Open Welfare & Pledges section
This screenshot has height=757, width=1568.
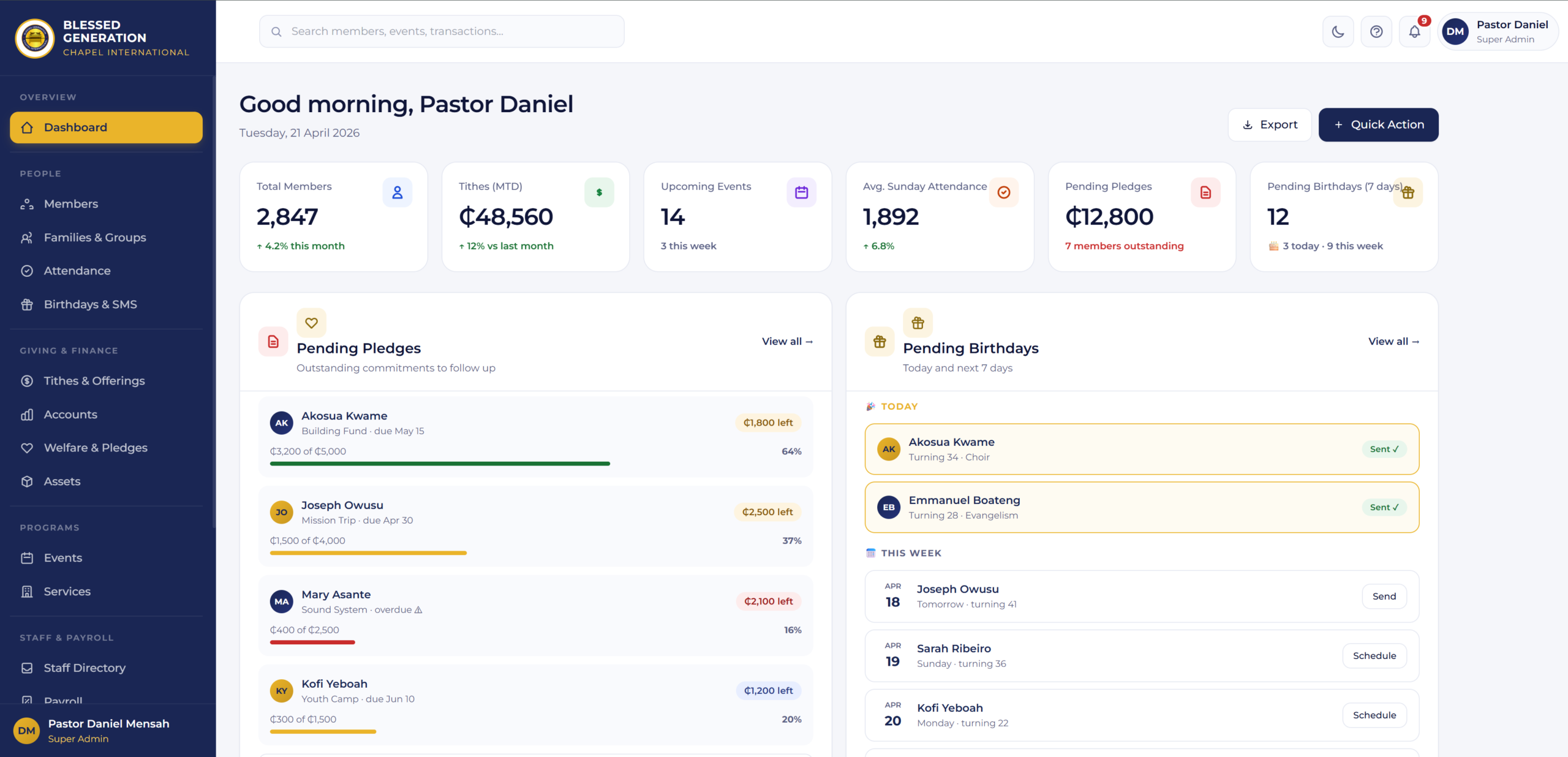click(106, 448)
